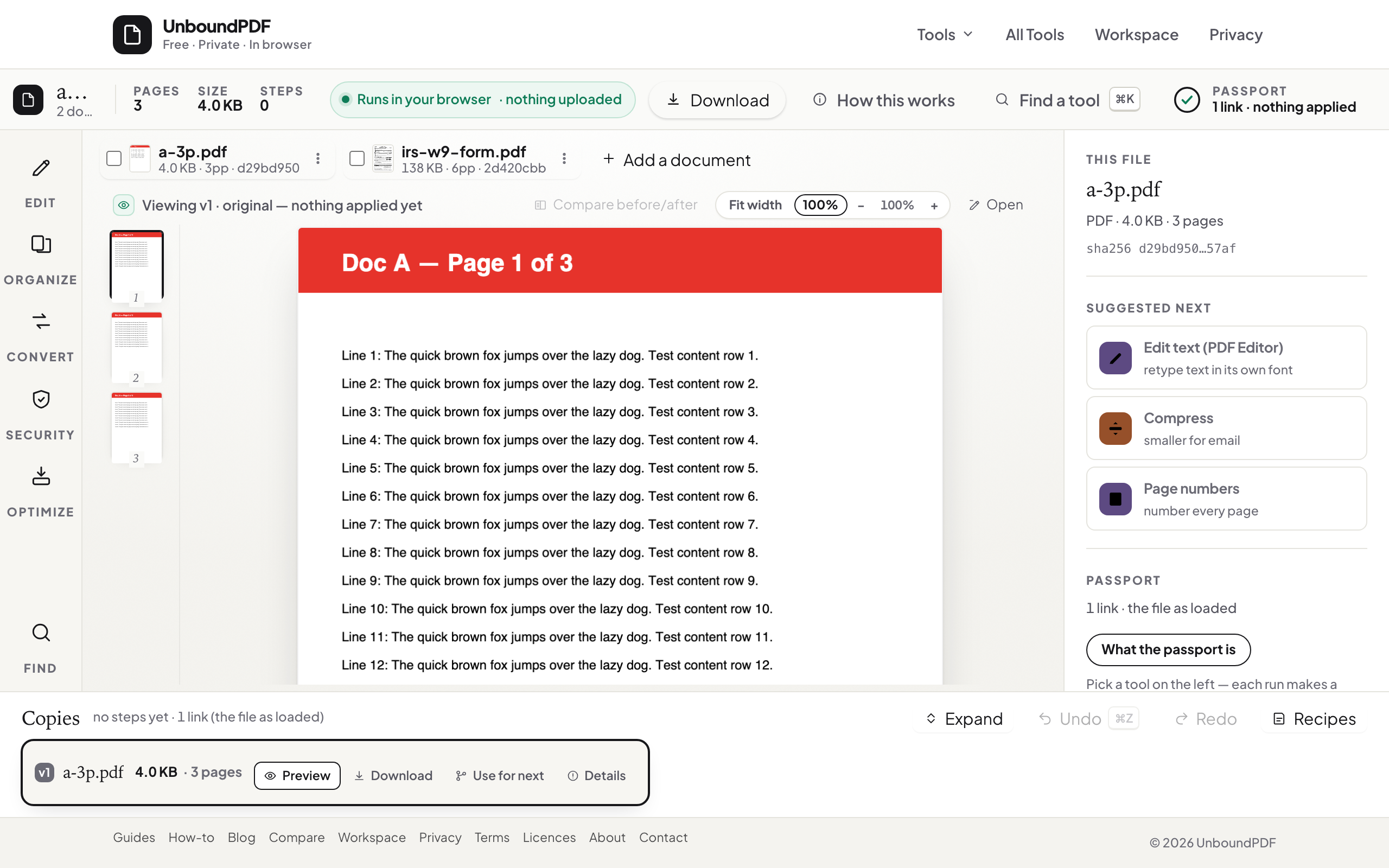Open Details of the v1 copy
This screenshot has height=868, width=1389.
pos(596,776)
